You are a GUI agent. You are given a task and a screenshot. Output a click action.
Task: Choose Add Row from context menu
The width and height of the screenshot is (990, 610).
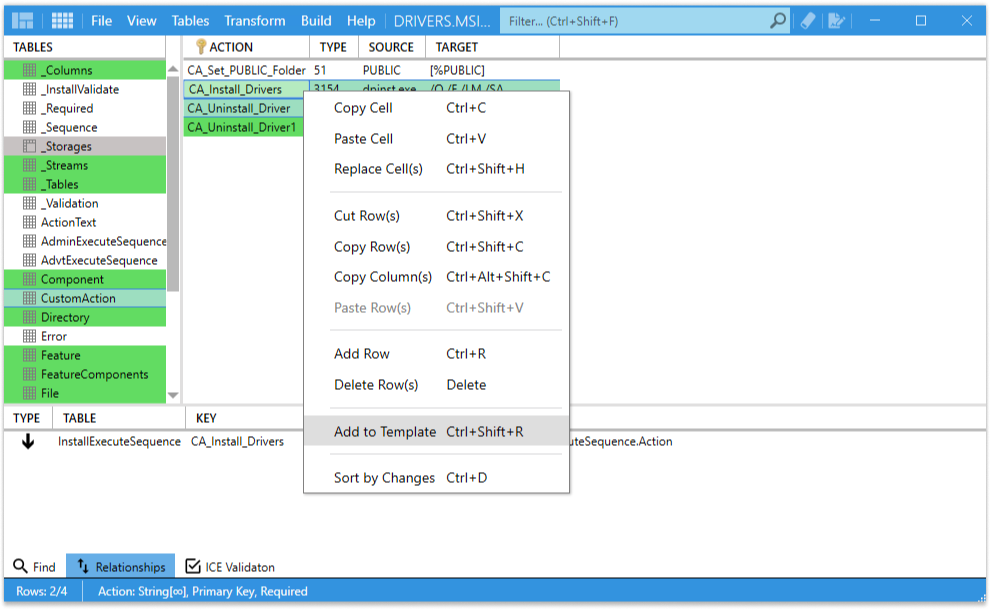tap(436, 354)
